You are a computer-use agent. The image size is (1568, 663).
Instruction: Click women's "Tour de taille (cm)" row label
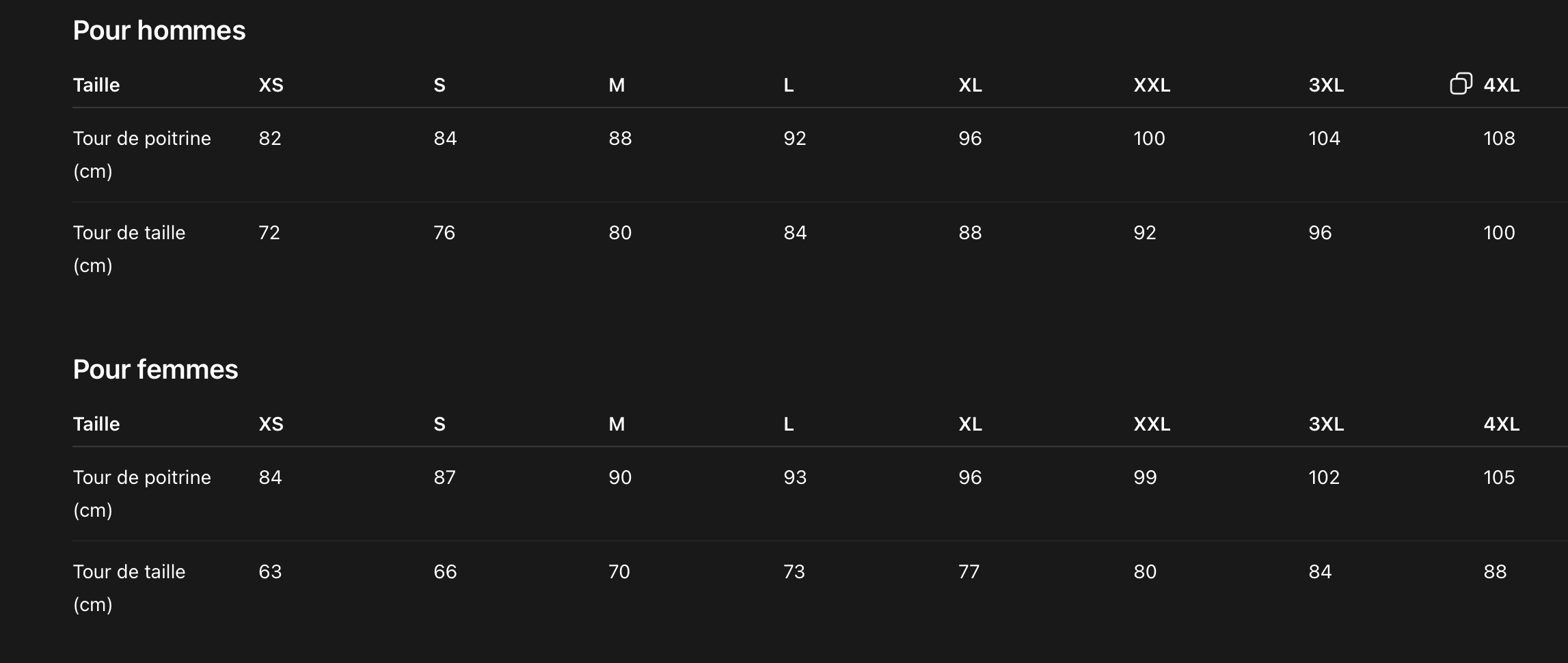tap(129, 588)
